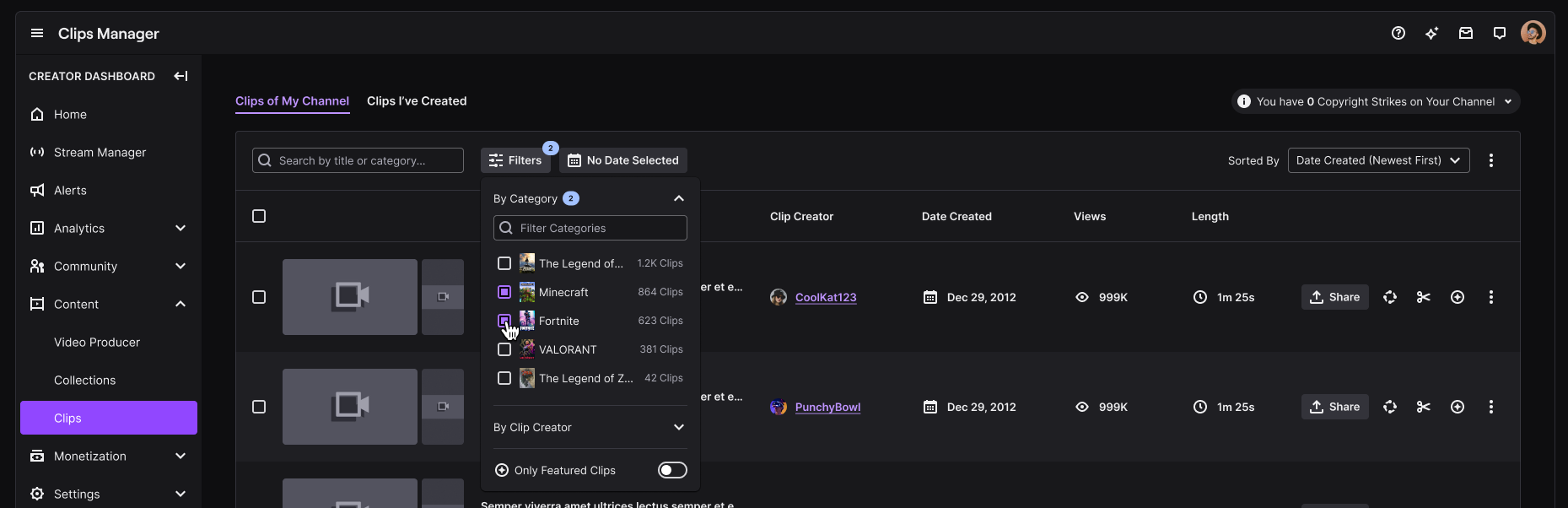The width and height of the screenshot is (1568, 508).
Task: Click the user profile avatar
Action: point(1533,34)
